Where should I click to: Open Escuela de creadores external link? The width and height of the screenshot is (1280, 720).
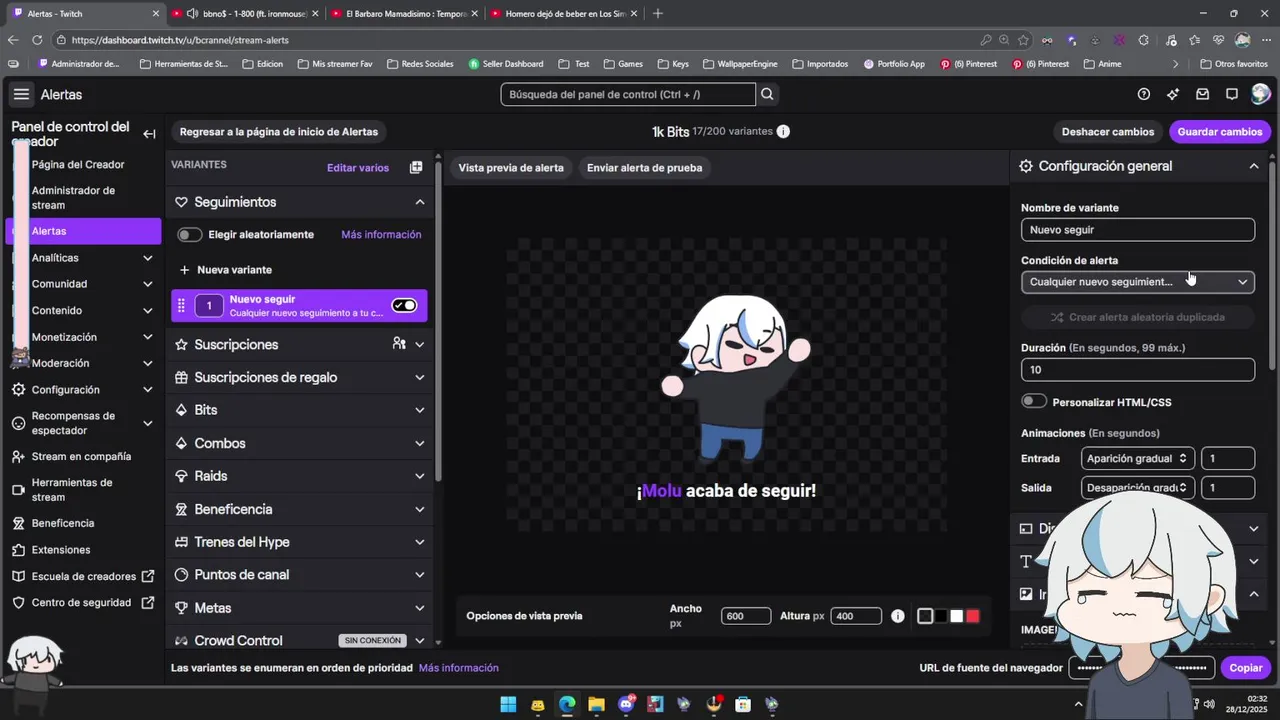coord(85,576)
